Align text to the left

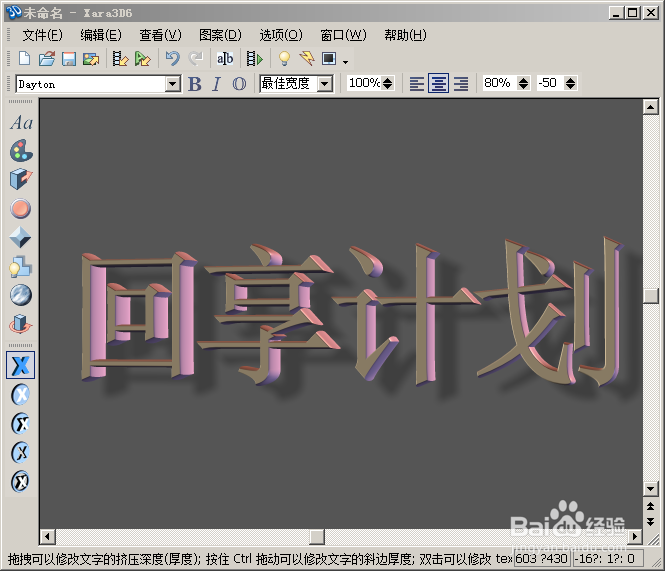[x=416, y=83]
